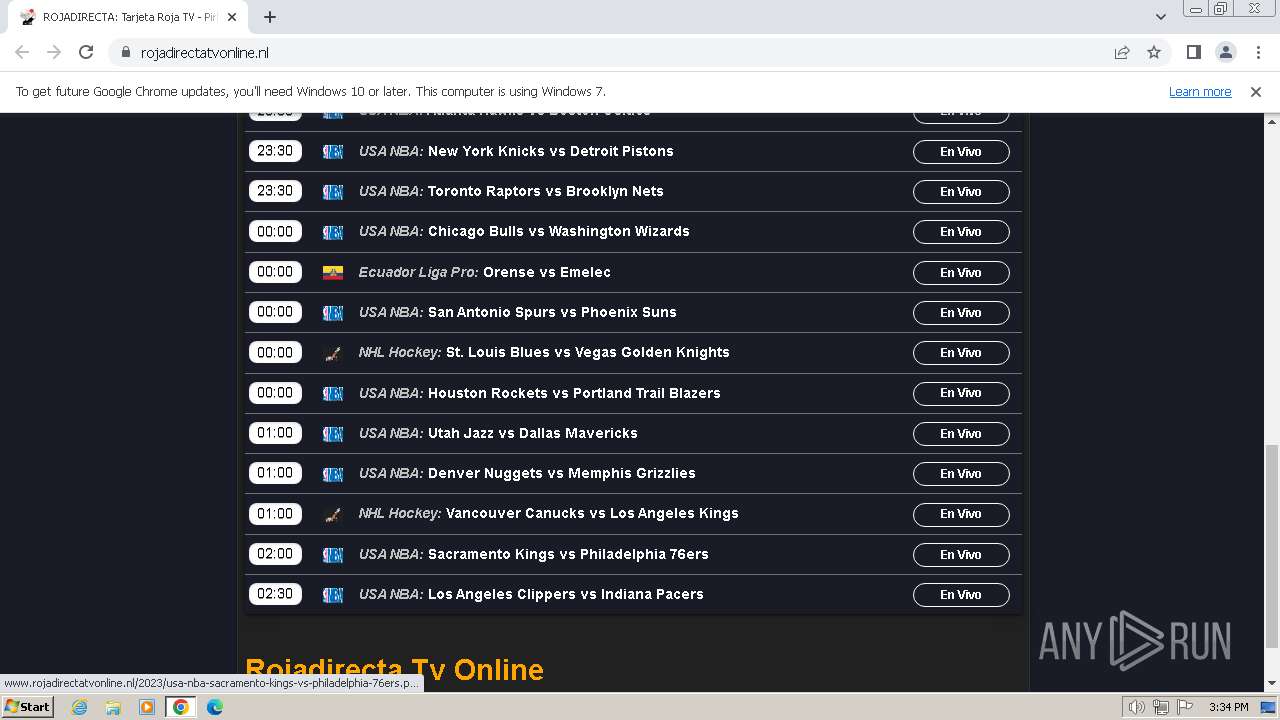Click hockey icon in Blues vs Golden Knights row

pyautogui.click(x=333, y=353)
